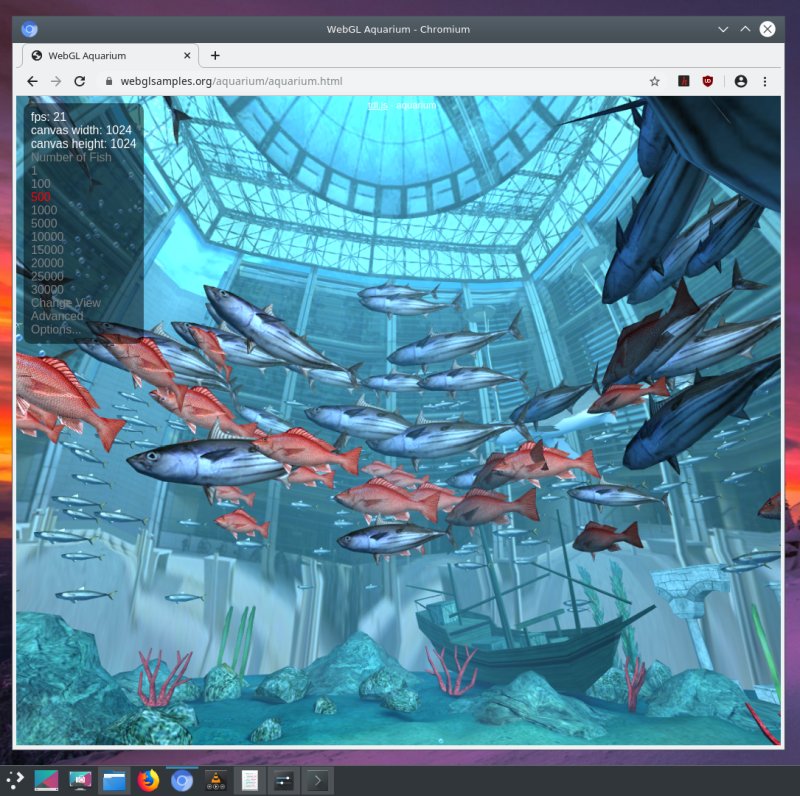This screenshot has width=800, height=796.
Task: Open the Chrome three-dot menu
Action: 765,81
